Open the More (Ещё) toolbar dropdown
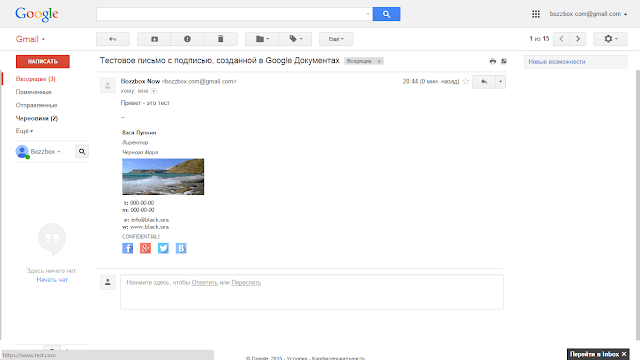640x360 pixels. click(x=336, y=39)
